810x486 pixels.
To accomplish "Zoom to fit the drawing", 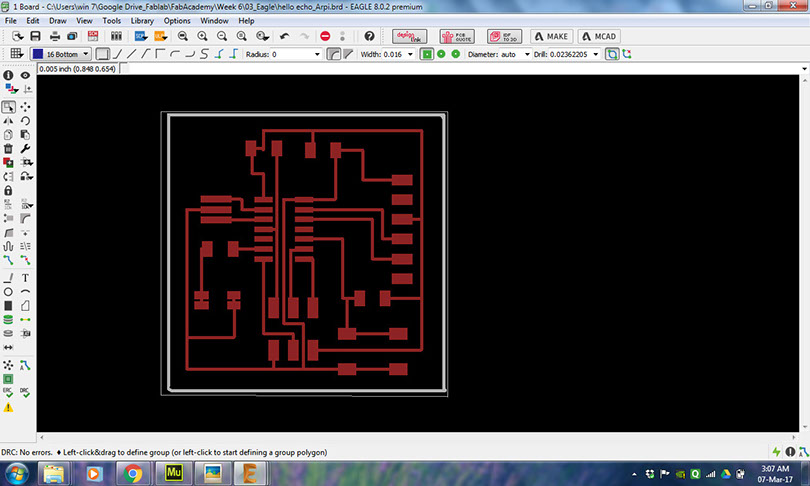I will pos(182,36).
